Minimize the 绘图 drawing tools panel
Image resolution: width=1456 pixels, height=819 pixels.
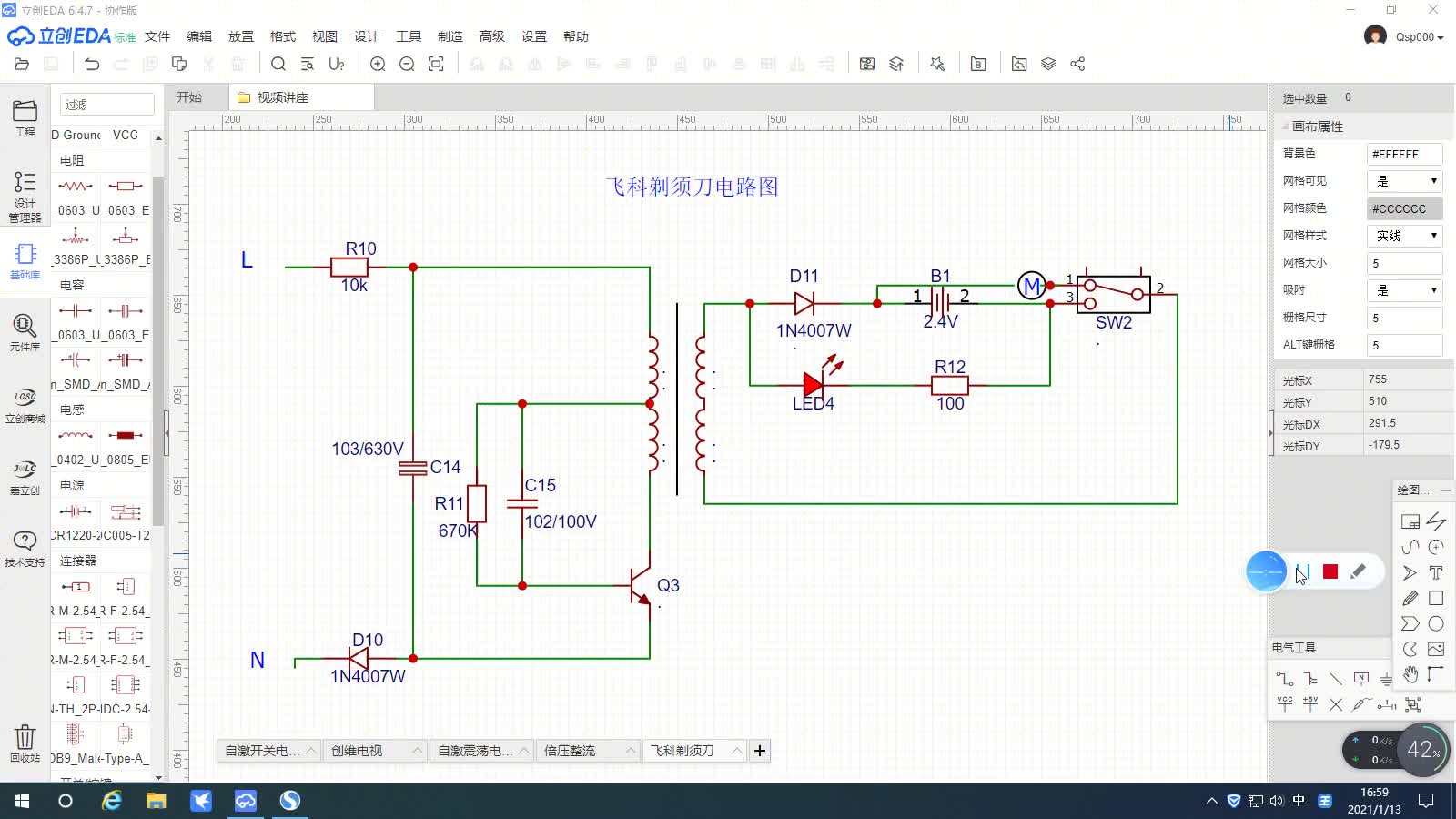[x=1446, y=490]
